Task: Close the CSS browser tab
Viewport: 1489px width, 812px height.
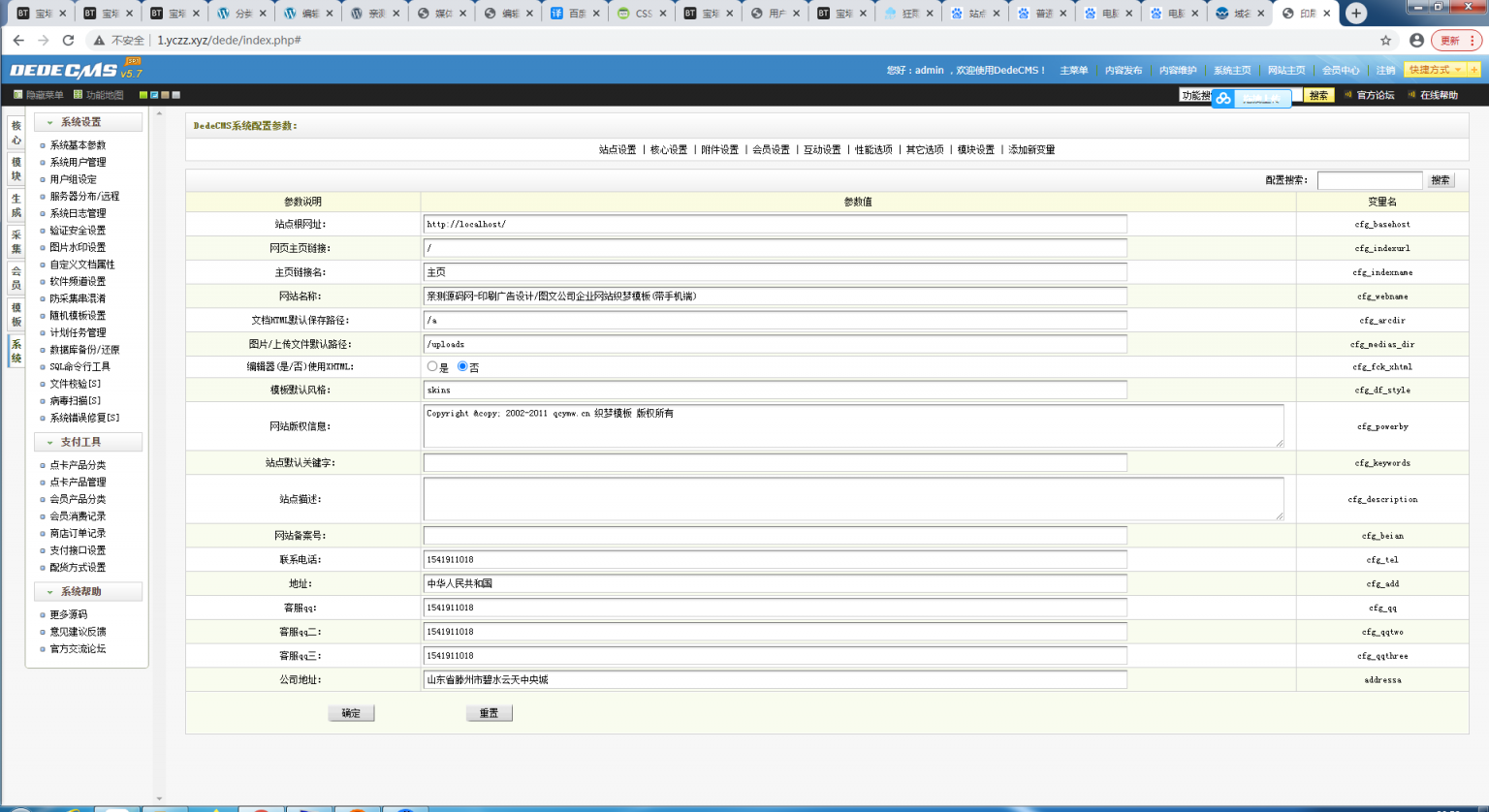Action: tap(663, 14)
